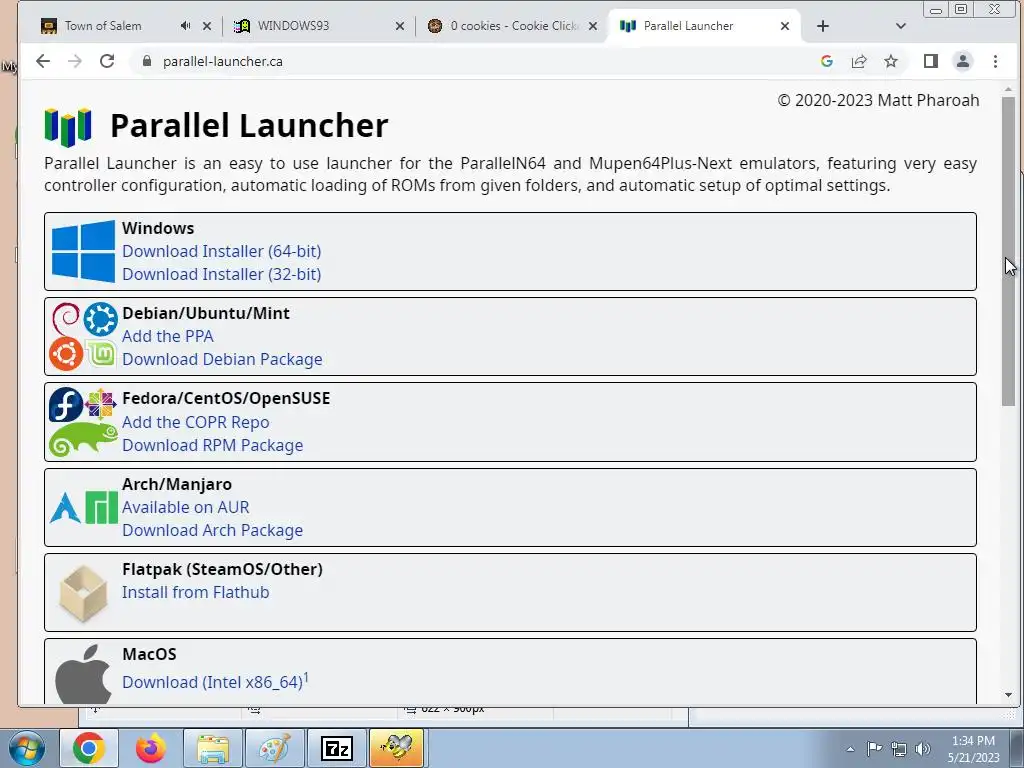1024x768 pixels.
Task: Show hidden tray icons arrow
Action: click(x=850, y=749)
